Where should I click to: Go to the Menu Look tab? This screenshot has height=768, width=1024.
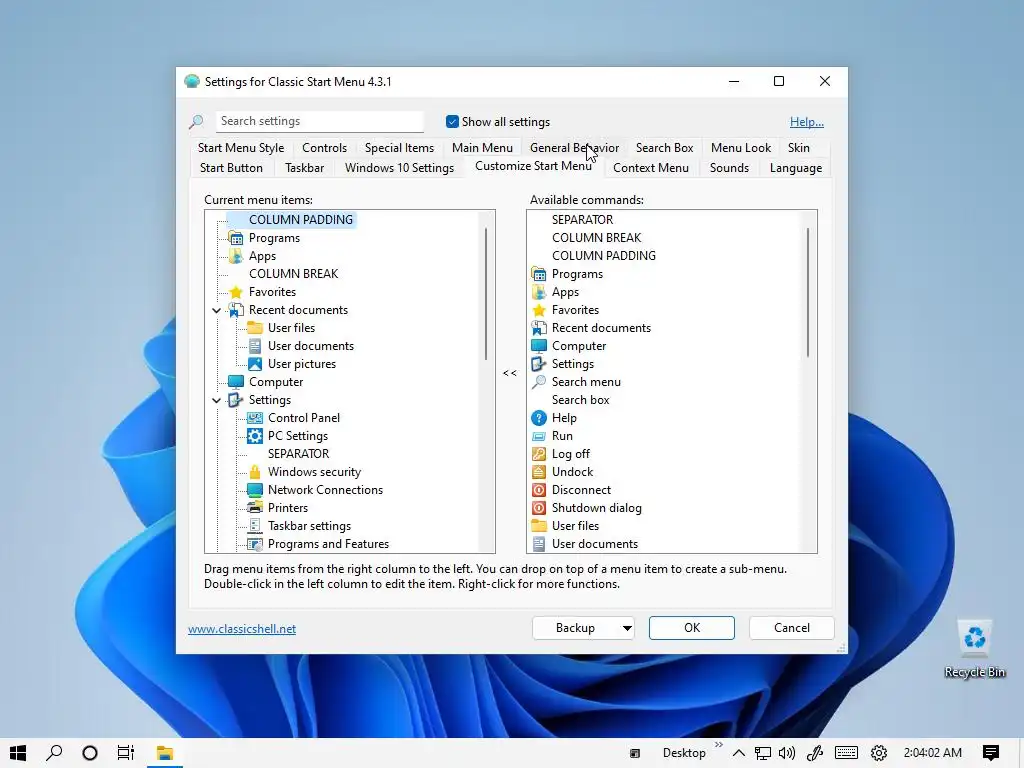741,148
